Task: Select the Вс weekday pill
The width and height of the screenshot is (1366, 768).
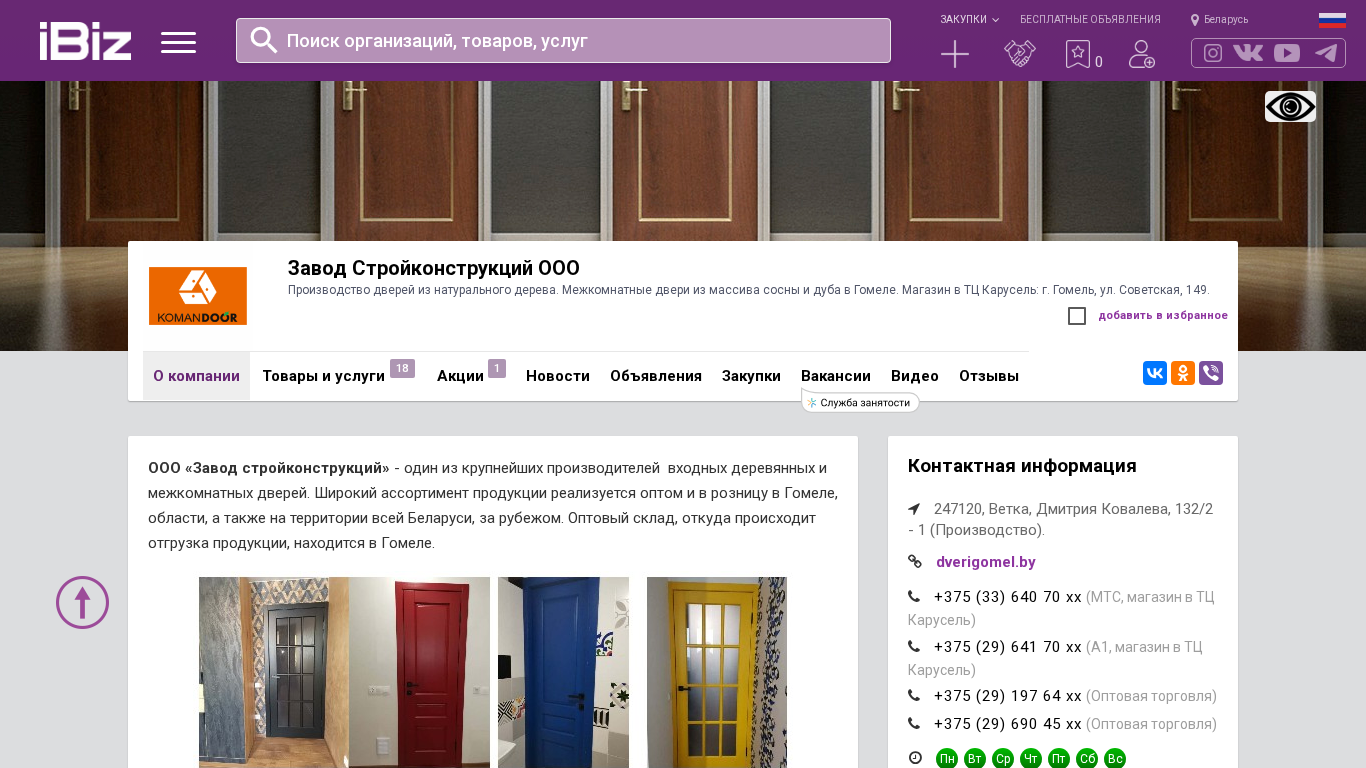Action: pos(1115,759)
